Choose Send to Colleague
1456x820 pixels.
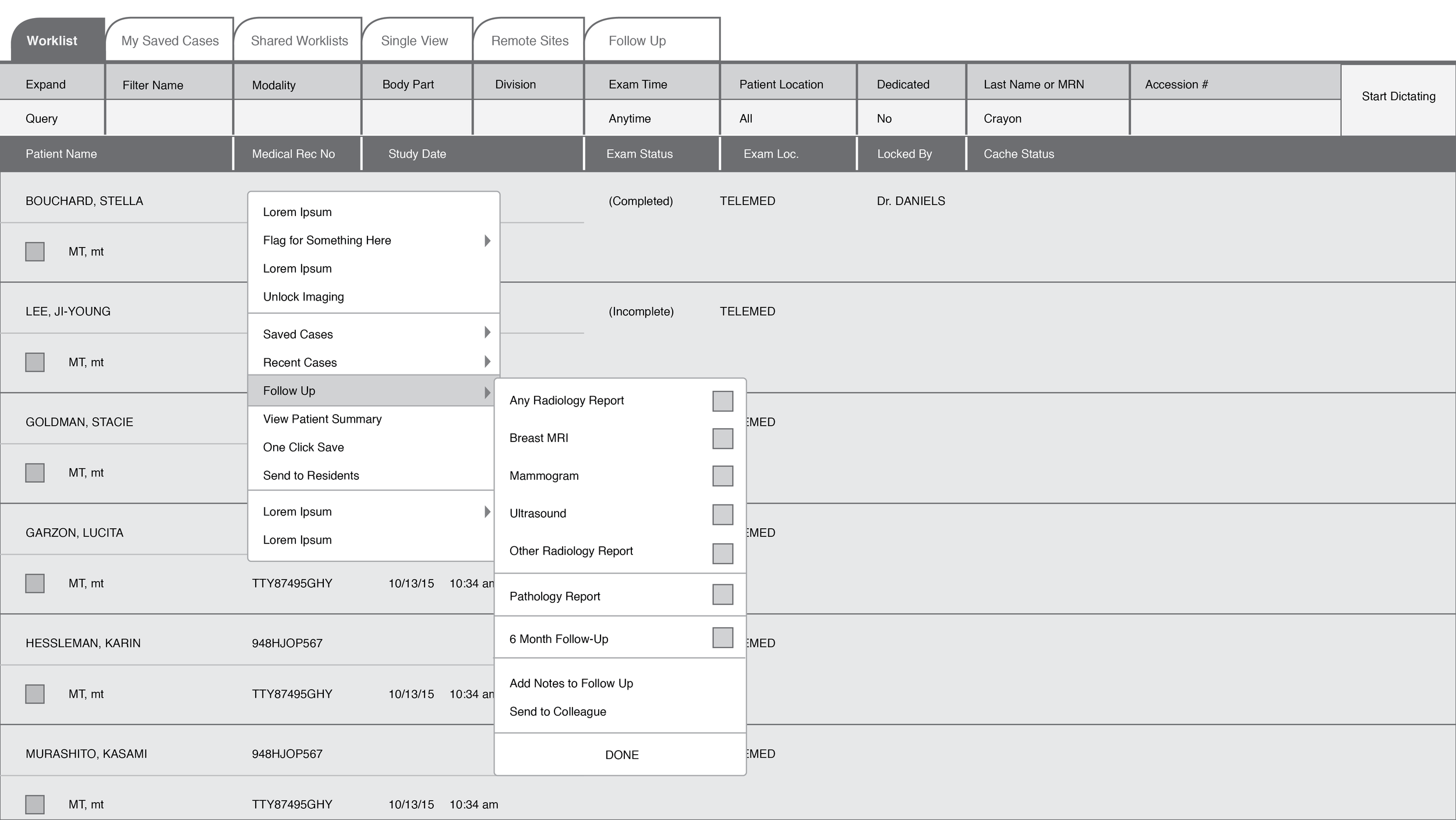pyautogui.click(x=620, y=712)
